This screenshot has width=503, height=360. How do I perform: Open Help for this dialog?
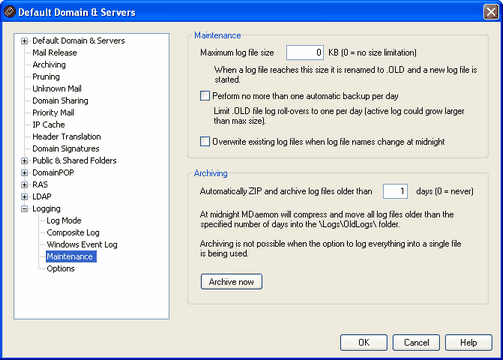[x=469, y=343]
